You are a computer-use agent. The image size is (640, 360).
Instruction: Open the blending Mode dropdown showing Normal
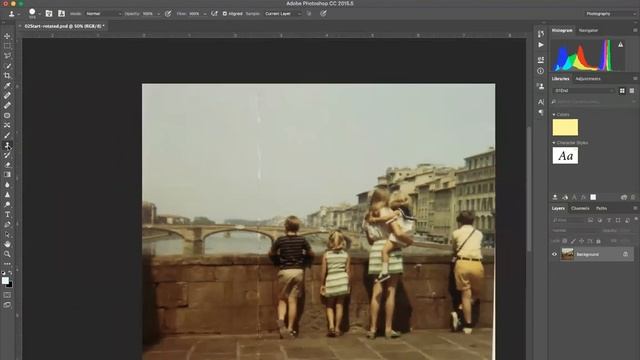click(104, 13)
